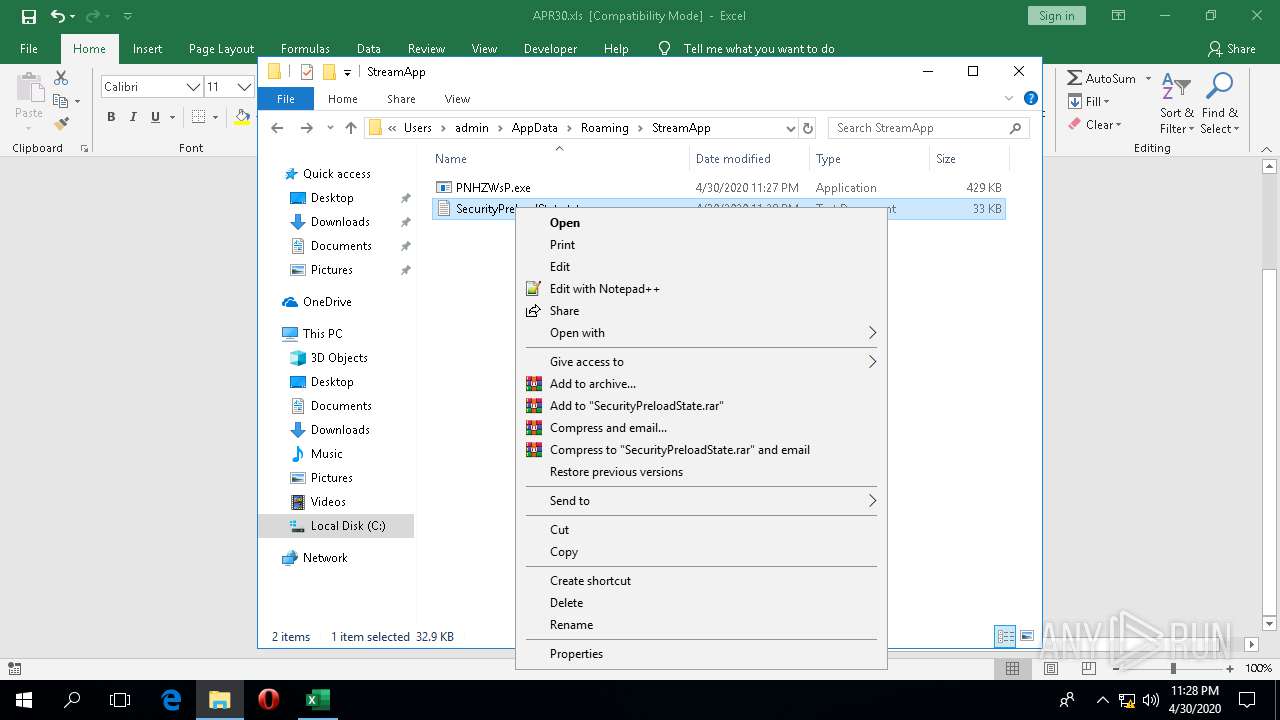Click the volume icon in system tray

pyautogui.click(x=1151, y=700)
